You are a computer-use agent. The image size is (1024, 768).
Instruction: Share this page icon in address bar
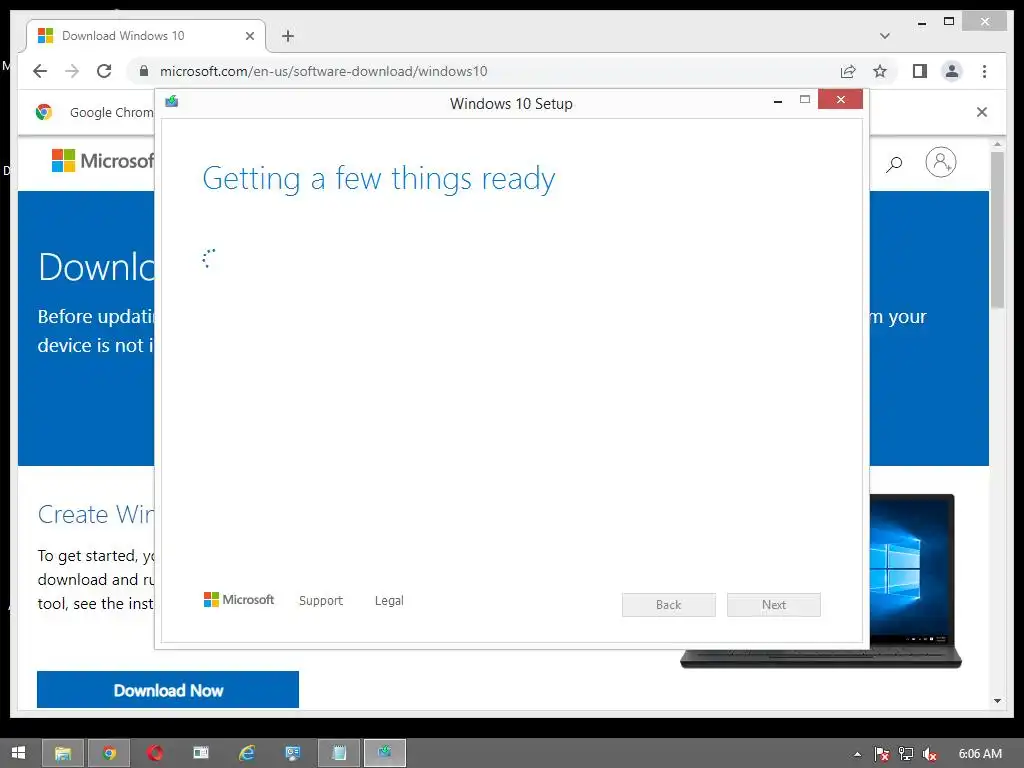848,71
